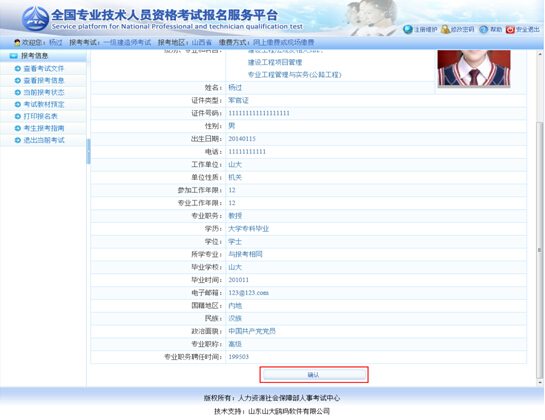Image resolution: width=545 pixels, height=420 pixels.
Task: Click footer text 山东山大鸥玛软件有限公司
Action: click(x=289, y=411)
